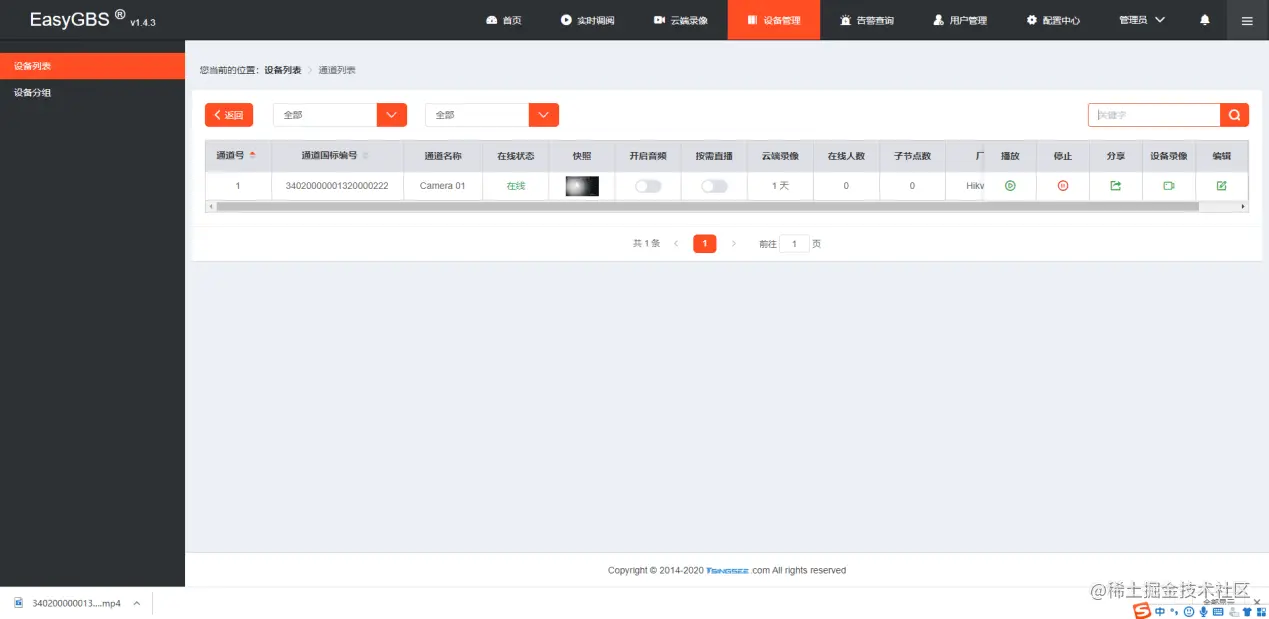Go to next page arrow
This screenshot has width=1269, height=619.
(734, 243)
